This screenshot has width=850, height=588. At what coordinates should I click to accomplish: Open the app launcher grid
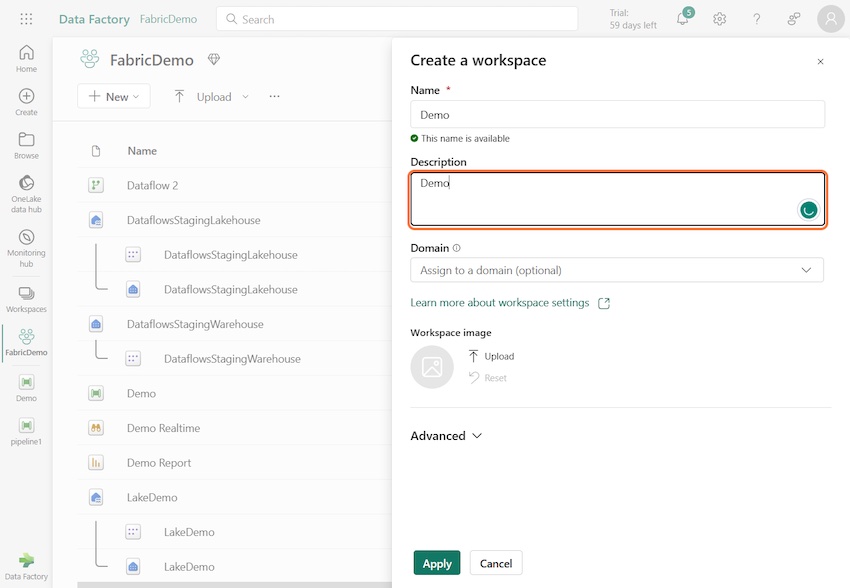click(x=26, y=19)
